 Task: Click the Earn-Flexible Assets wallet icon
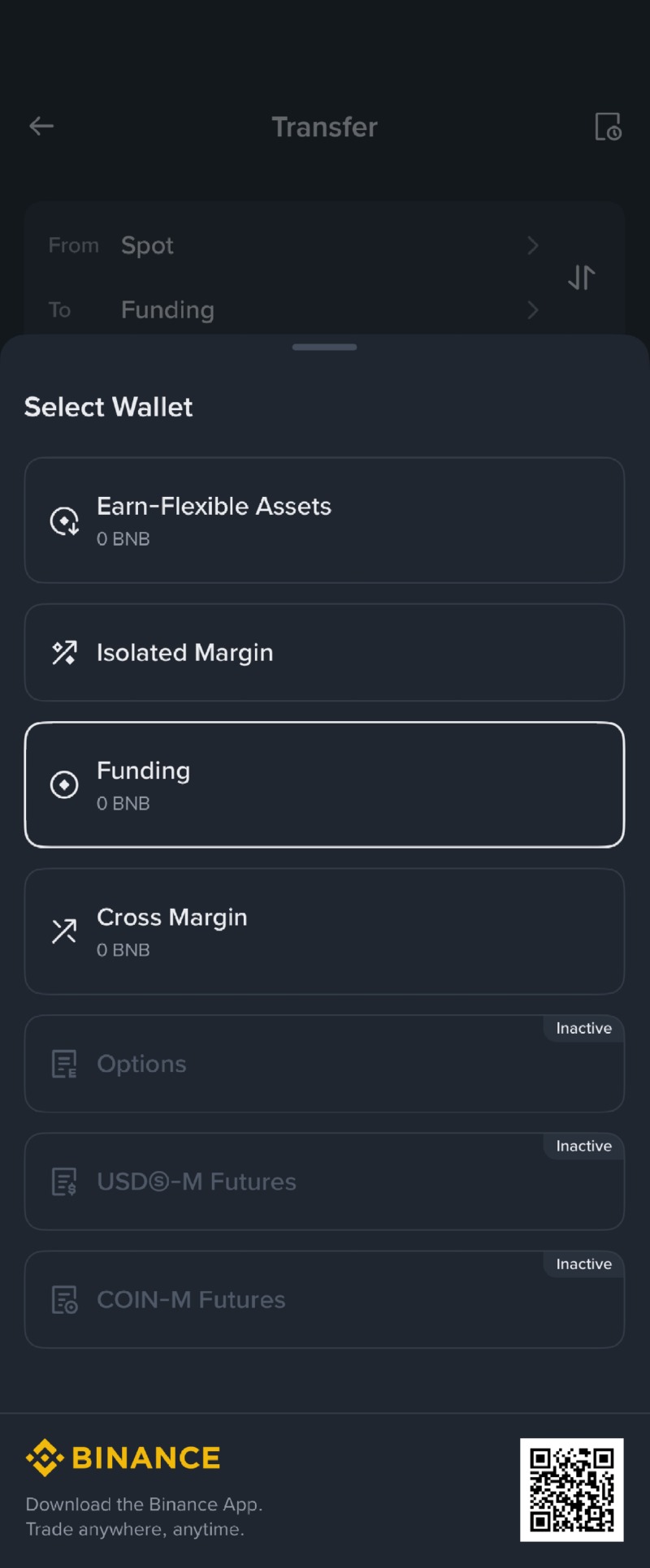point(64,521)
